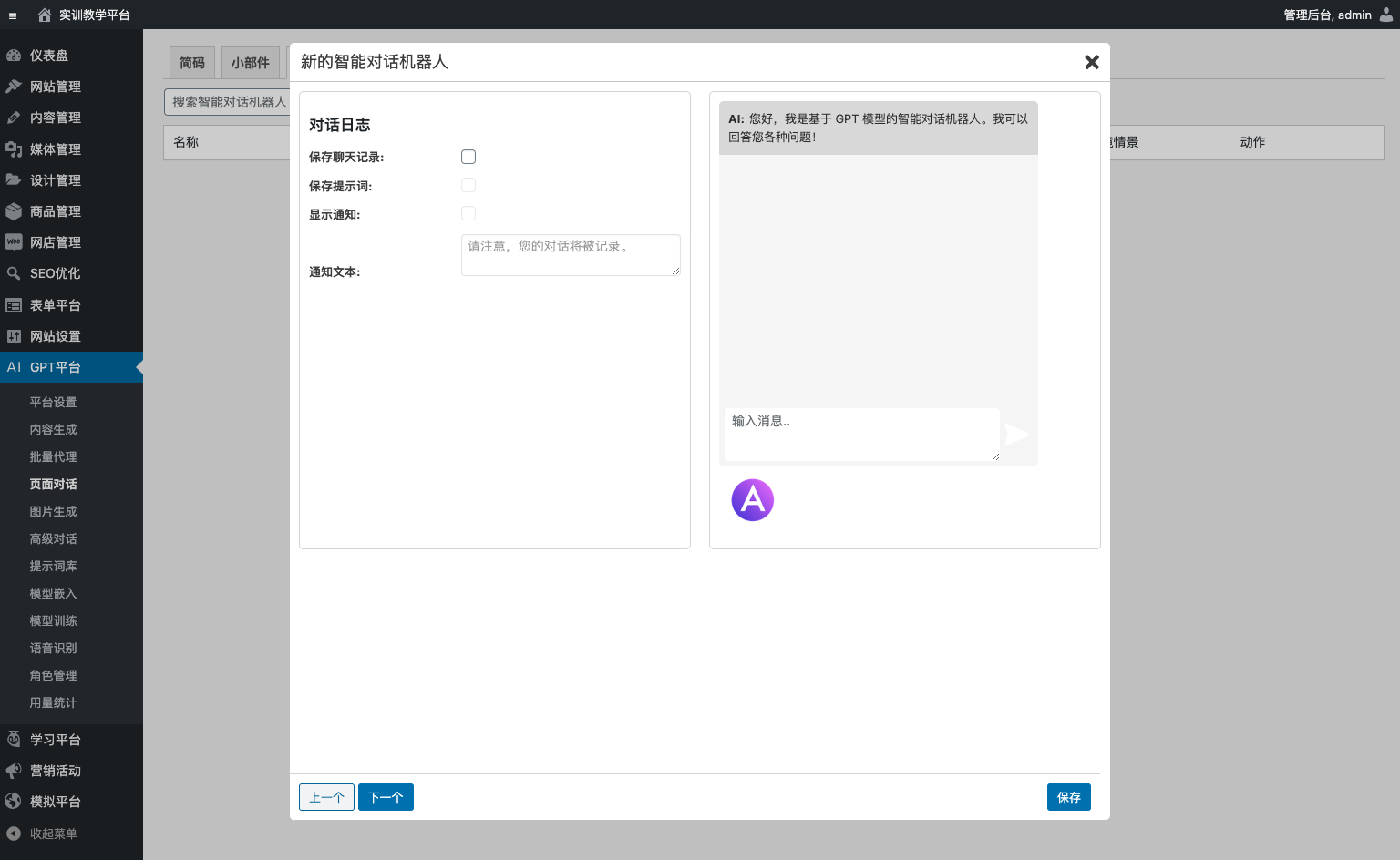This screenshot has width=1400, height=860.
Task: Click the 动作 column header
Action: pos(1252,142)
